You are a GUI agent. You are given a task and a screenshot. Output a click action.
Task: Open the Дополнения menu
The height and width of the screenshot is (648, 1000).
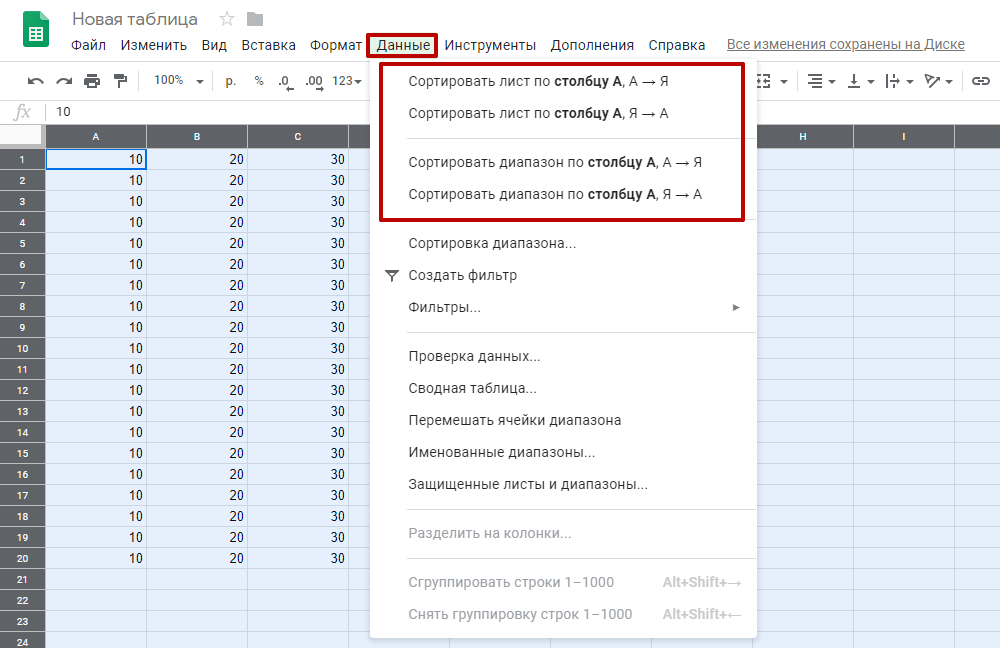pos(592,45)
